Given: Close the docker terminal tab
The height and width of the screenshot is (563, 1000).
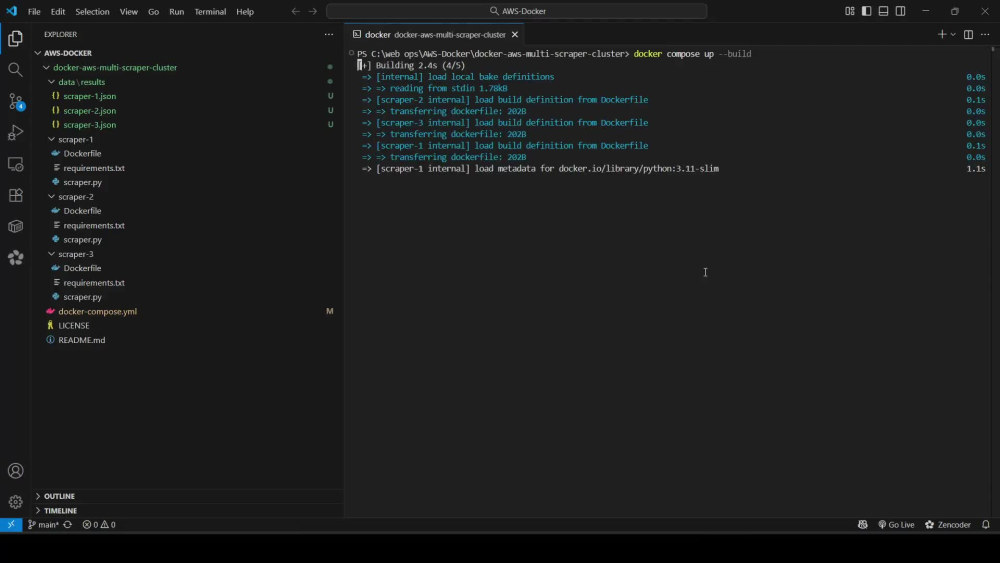Looking at the screenshot, I should coord(515,34).
